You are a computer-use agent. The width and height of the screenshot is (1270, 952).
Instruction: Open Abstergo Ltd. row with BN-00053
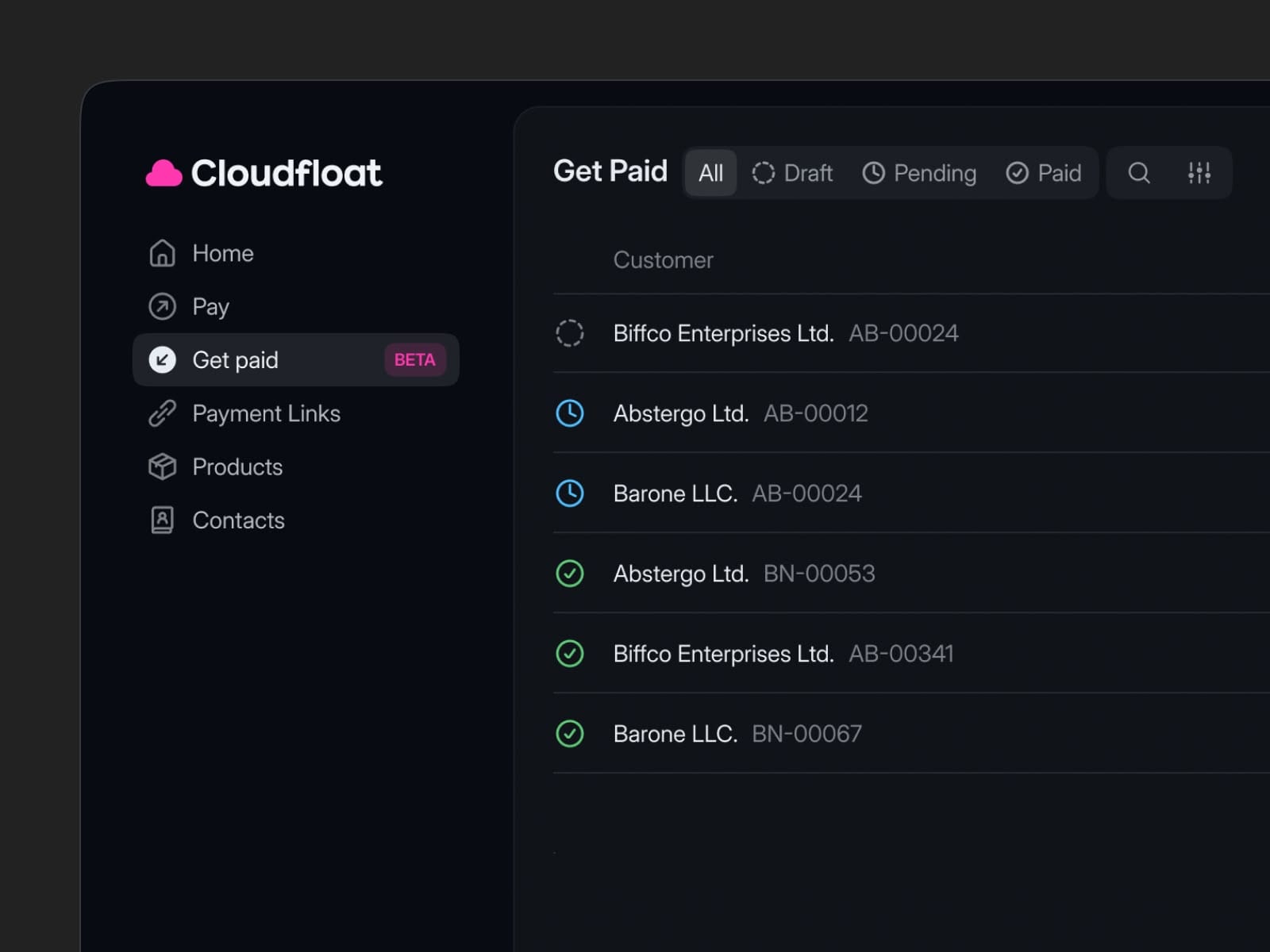[681, 574]
